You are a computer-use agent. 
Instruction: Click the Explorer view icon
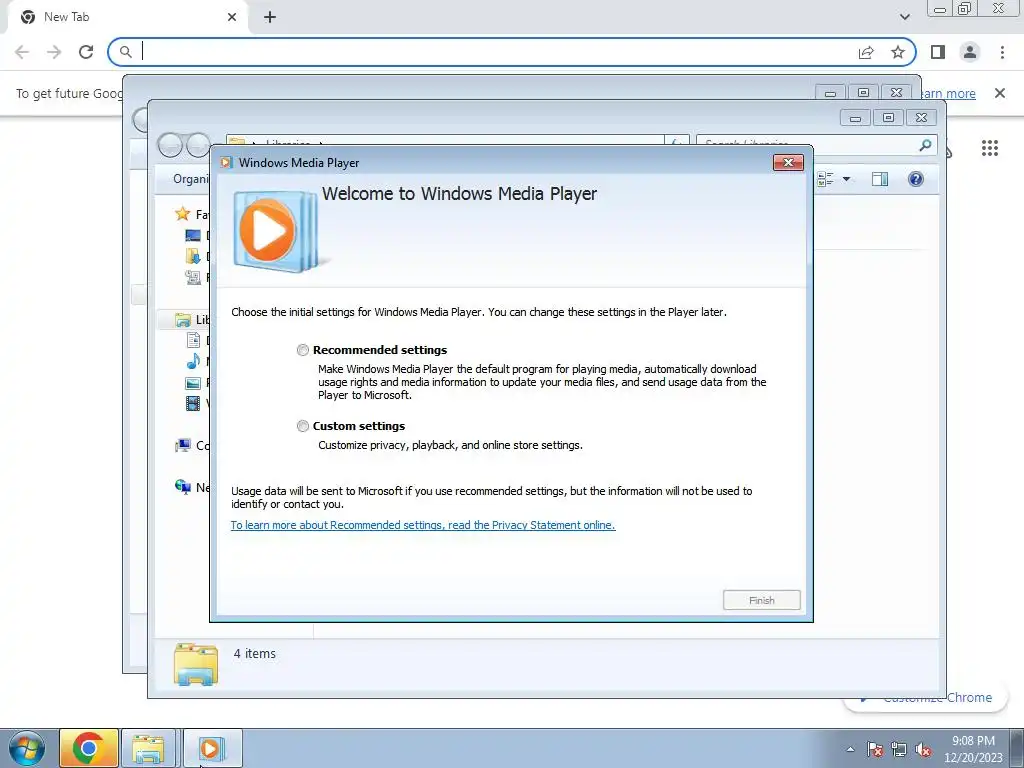tap(825, 179)
